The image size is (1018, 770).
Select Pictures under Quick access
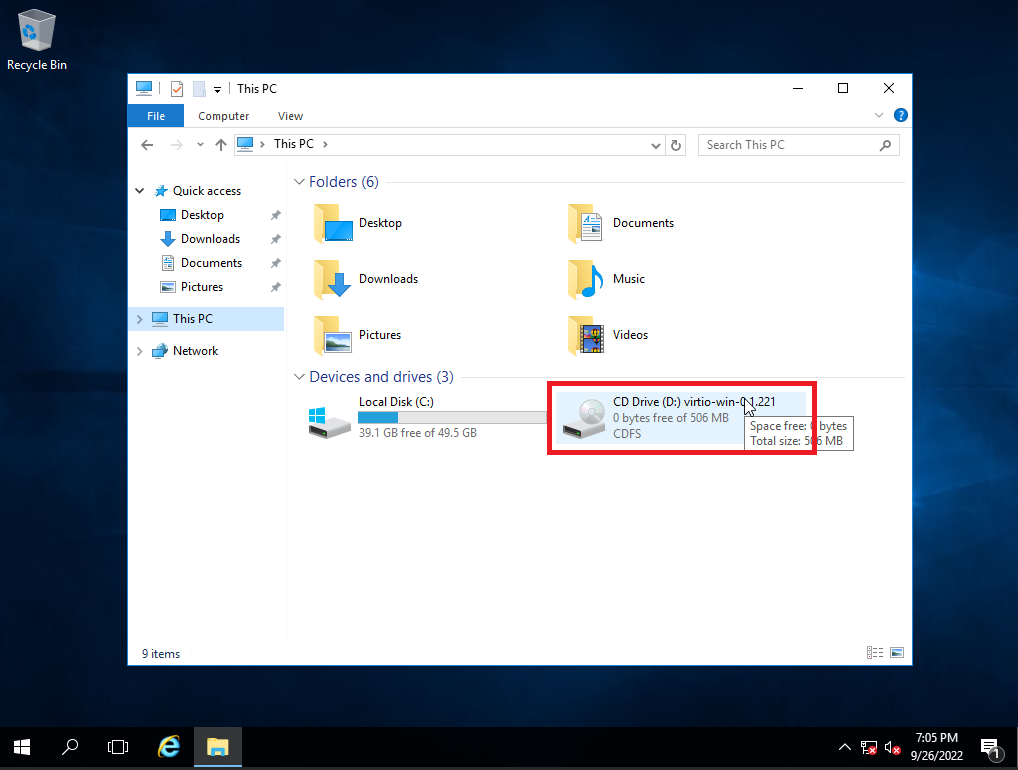(201, 287)
